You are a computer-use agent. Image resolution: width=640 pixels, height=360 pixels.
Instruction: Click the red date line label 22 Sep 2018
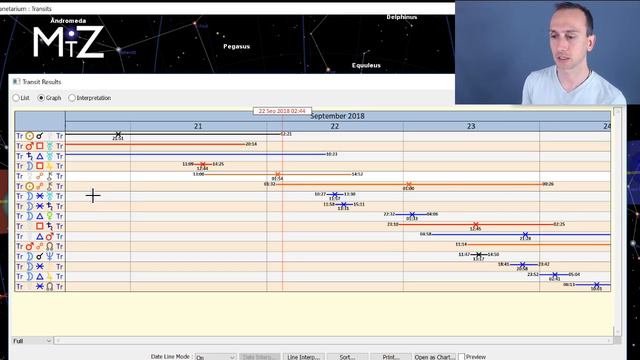pyautogui.click(x=282, y=111)
